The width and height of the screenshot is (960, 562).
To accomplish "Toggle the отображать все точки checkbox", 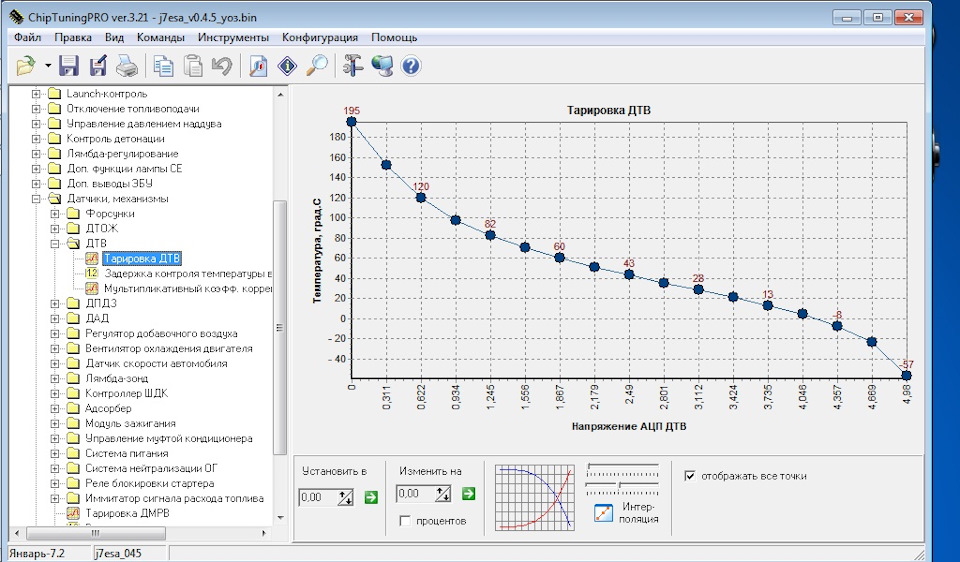I will click(688, 476).
